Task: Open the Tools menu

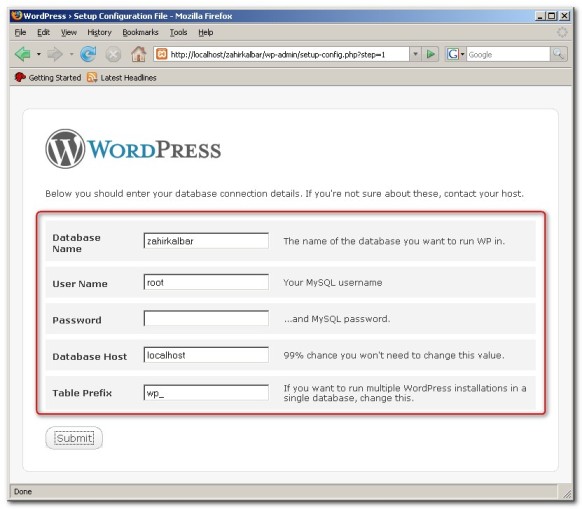Action: click(179, 32)
